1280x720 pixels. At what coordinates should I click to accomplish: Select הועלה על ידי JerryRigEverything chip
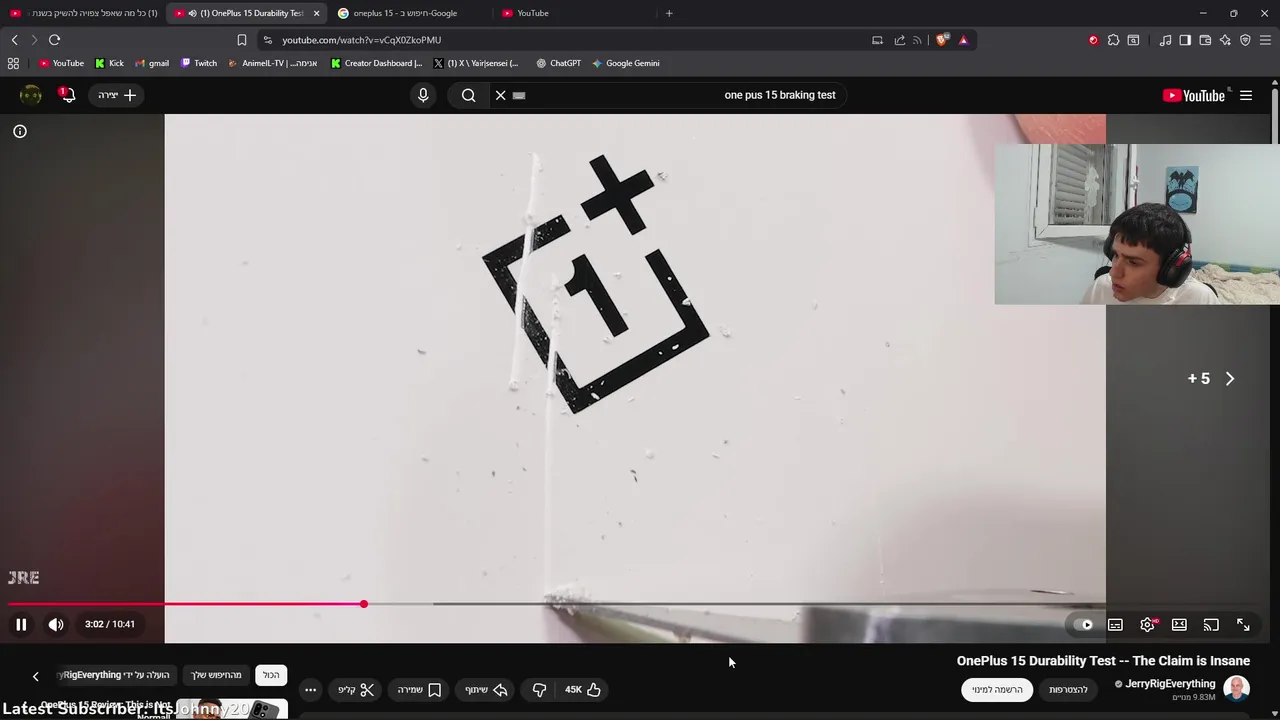pos(117,675)
